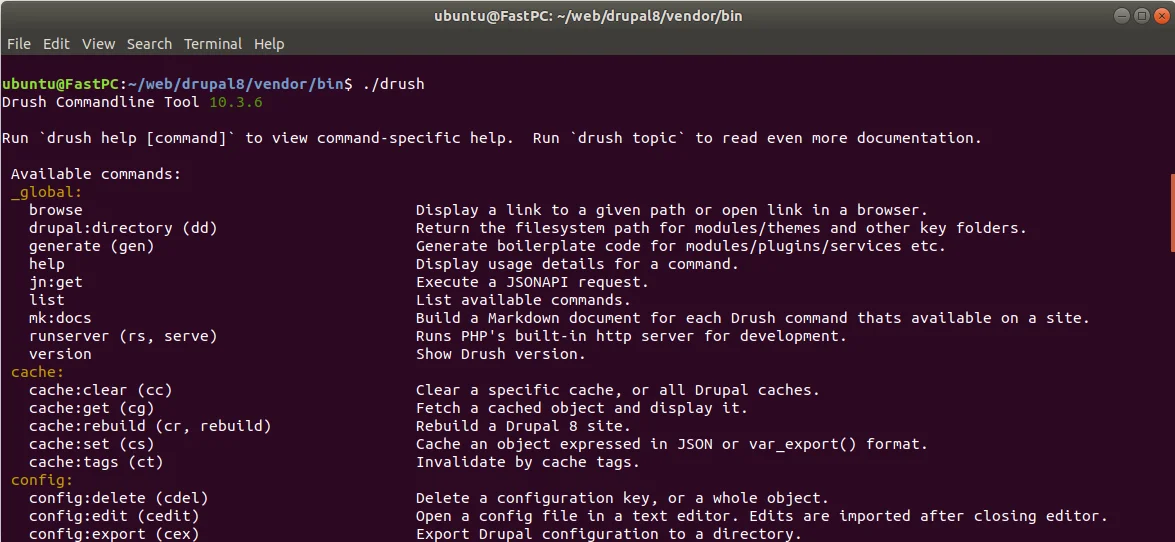Click the version command entry
Image resolution: width=1175 pixels, height=542 pixels.
click(x=60, y=354)
